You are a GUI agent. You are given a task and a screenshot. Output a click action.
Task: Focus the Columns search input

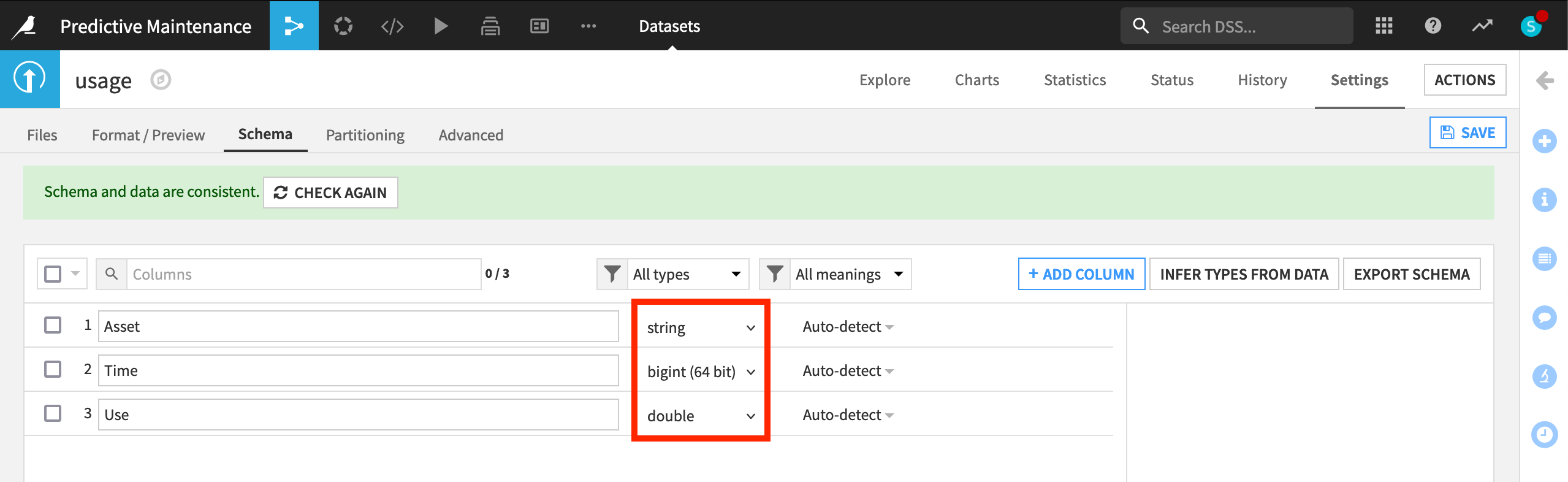(x=303, y=274)
